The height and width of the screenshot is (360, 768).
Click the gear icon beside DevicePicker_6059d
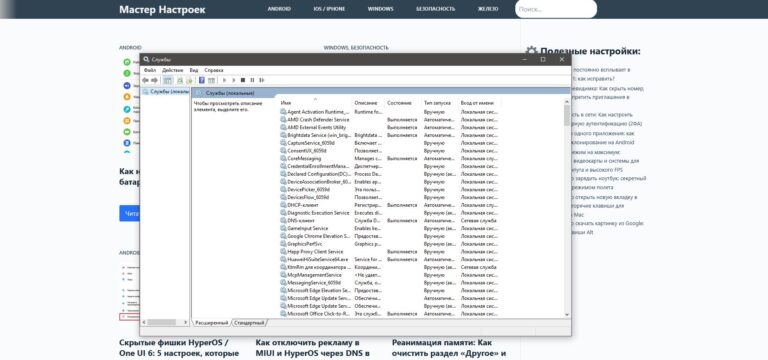[x=283, y=189]
